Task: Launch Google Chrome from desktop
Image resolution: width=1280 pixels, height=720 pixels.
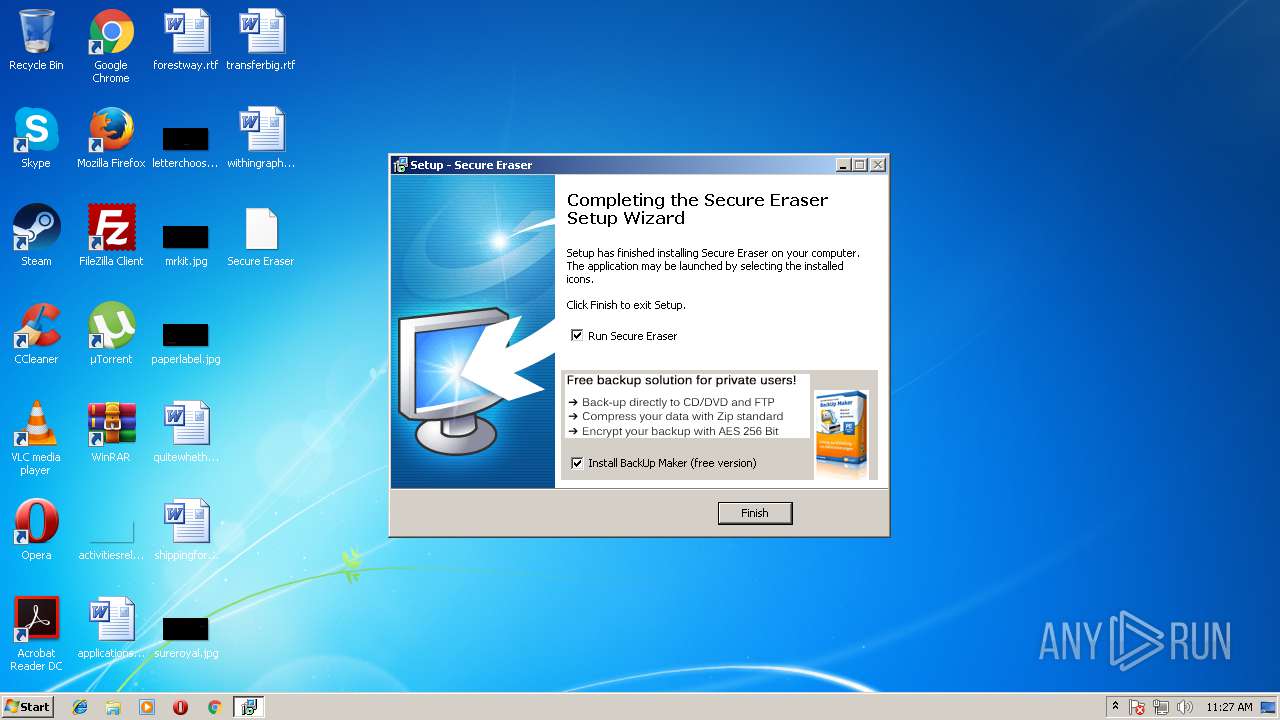Action: (x=111, y=45)
